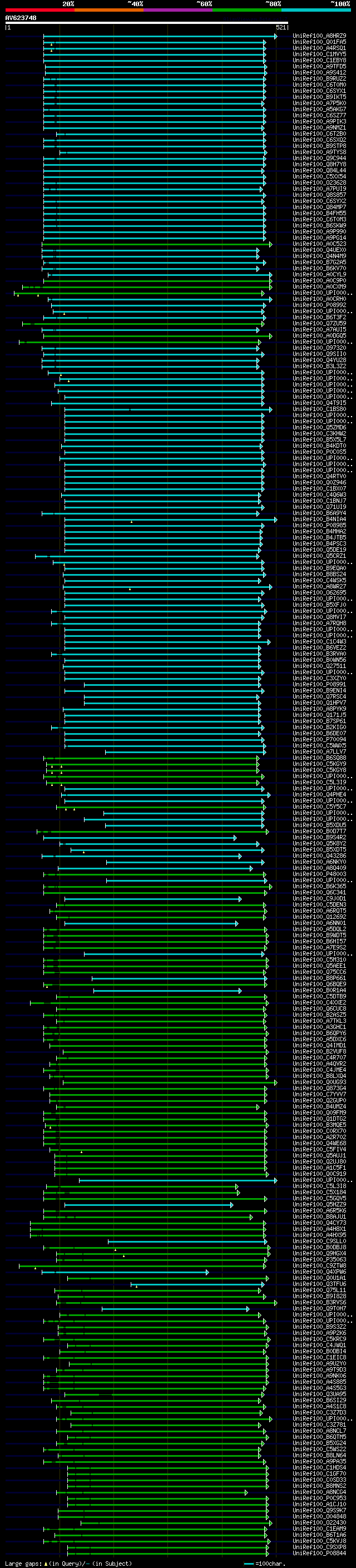Click the UniRef100_B6K365 label
Screen dimensions: 356x1568
319,886
